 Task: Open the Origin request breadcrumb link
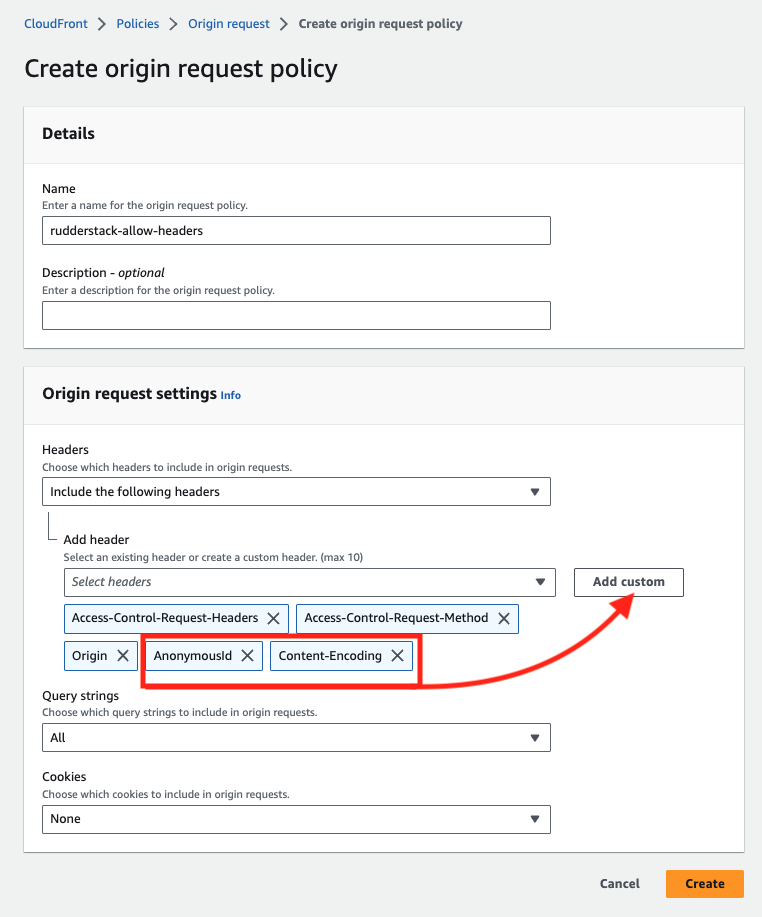229,24
